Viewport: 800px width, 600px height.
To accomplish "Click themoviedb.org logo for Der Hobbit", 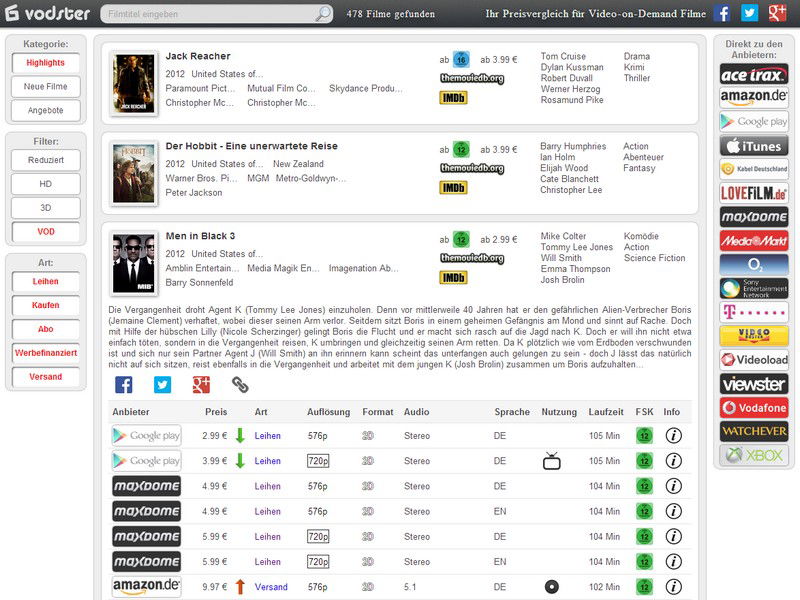I will pyautogui.click(x=471, y=169).
